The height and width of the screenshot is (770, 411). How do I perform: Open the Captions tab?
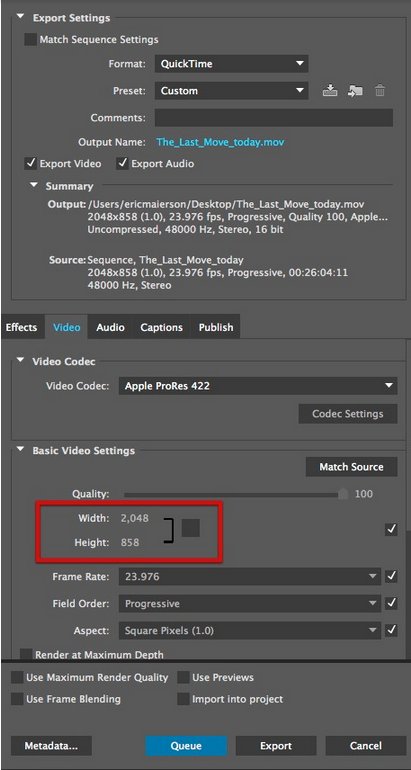(162, 327)
